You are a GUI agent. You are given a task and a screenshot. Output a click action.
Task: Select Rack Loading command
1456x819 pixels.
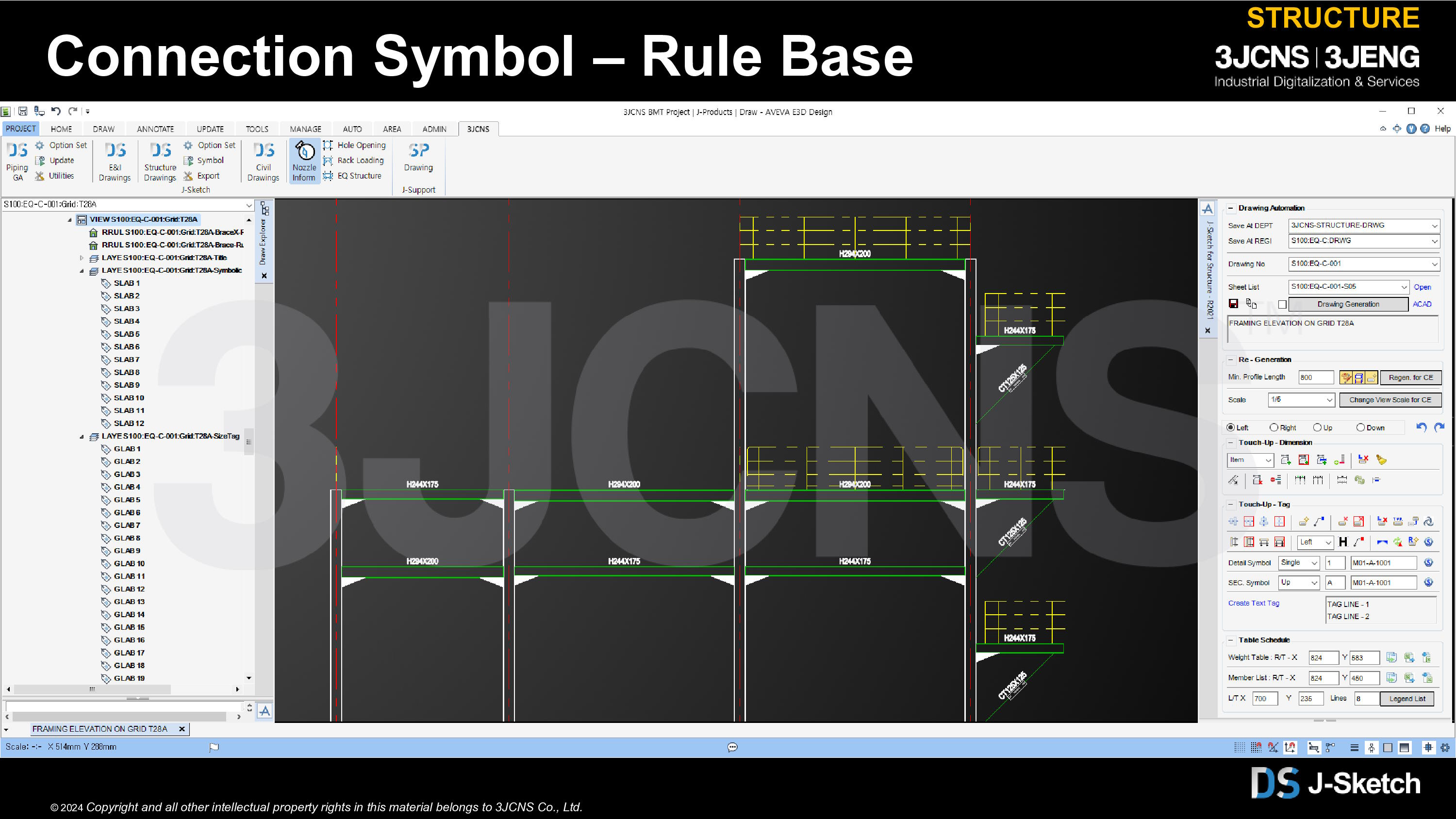pos(353,161)
